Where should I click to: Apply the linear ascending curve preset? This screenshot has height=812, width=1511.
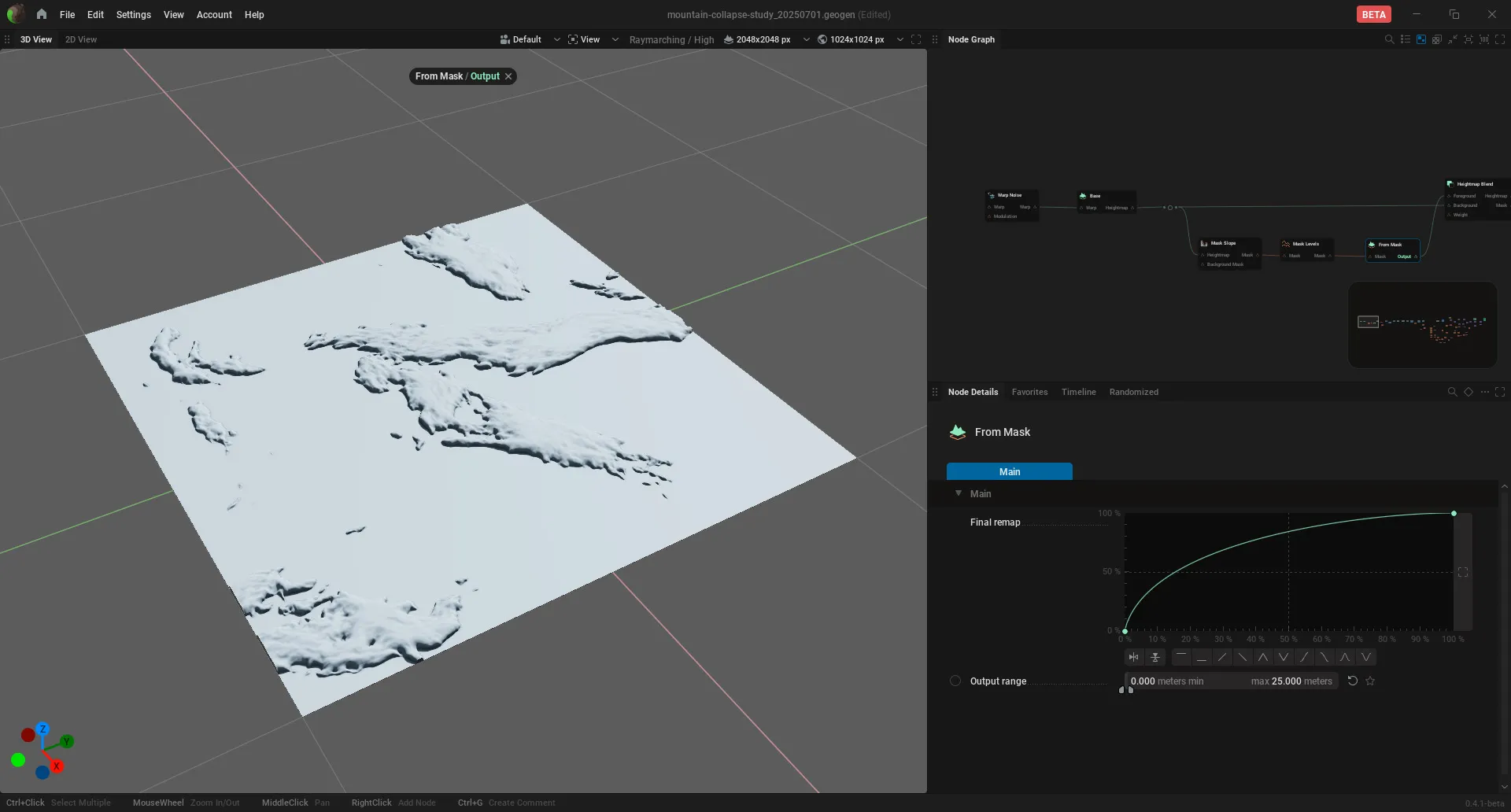1222,657
